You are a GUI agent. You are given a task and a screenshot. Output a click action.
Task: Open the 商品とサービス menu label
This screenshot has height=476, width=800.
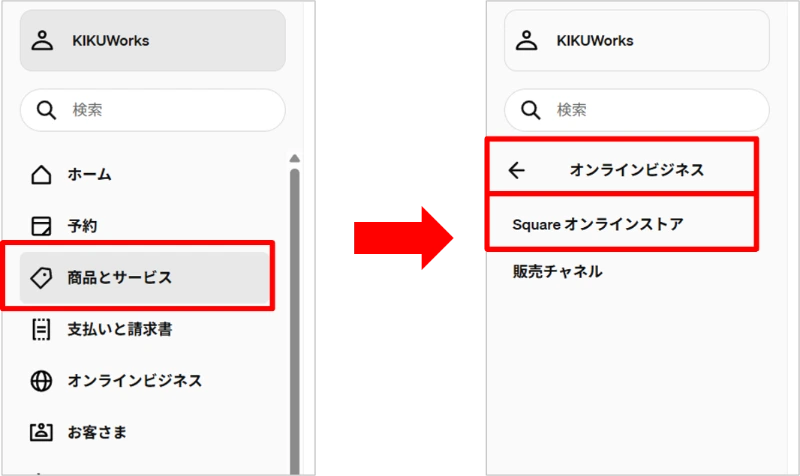click(x=119, y=278)
